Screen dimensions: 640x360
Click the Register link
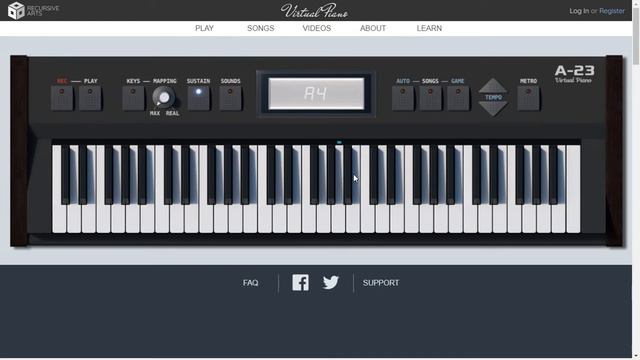click(611, 11)
